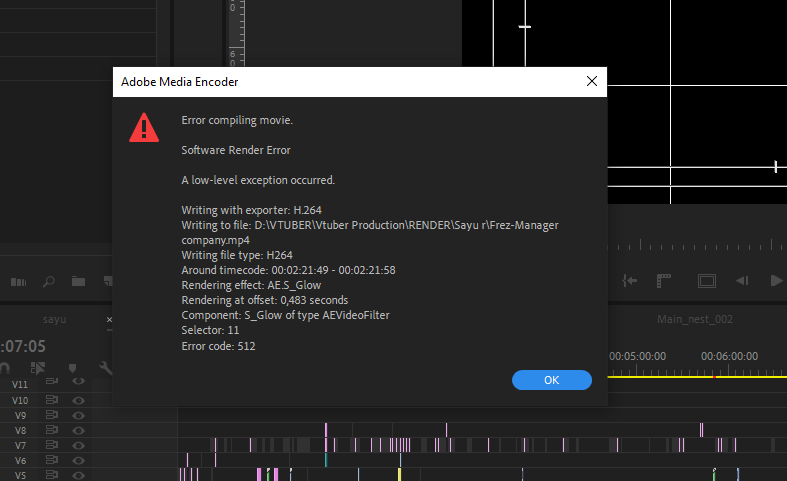Select the V10 track target label
This screenshot has height=481, width=787.
[20, 400]
